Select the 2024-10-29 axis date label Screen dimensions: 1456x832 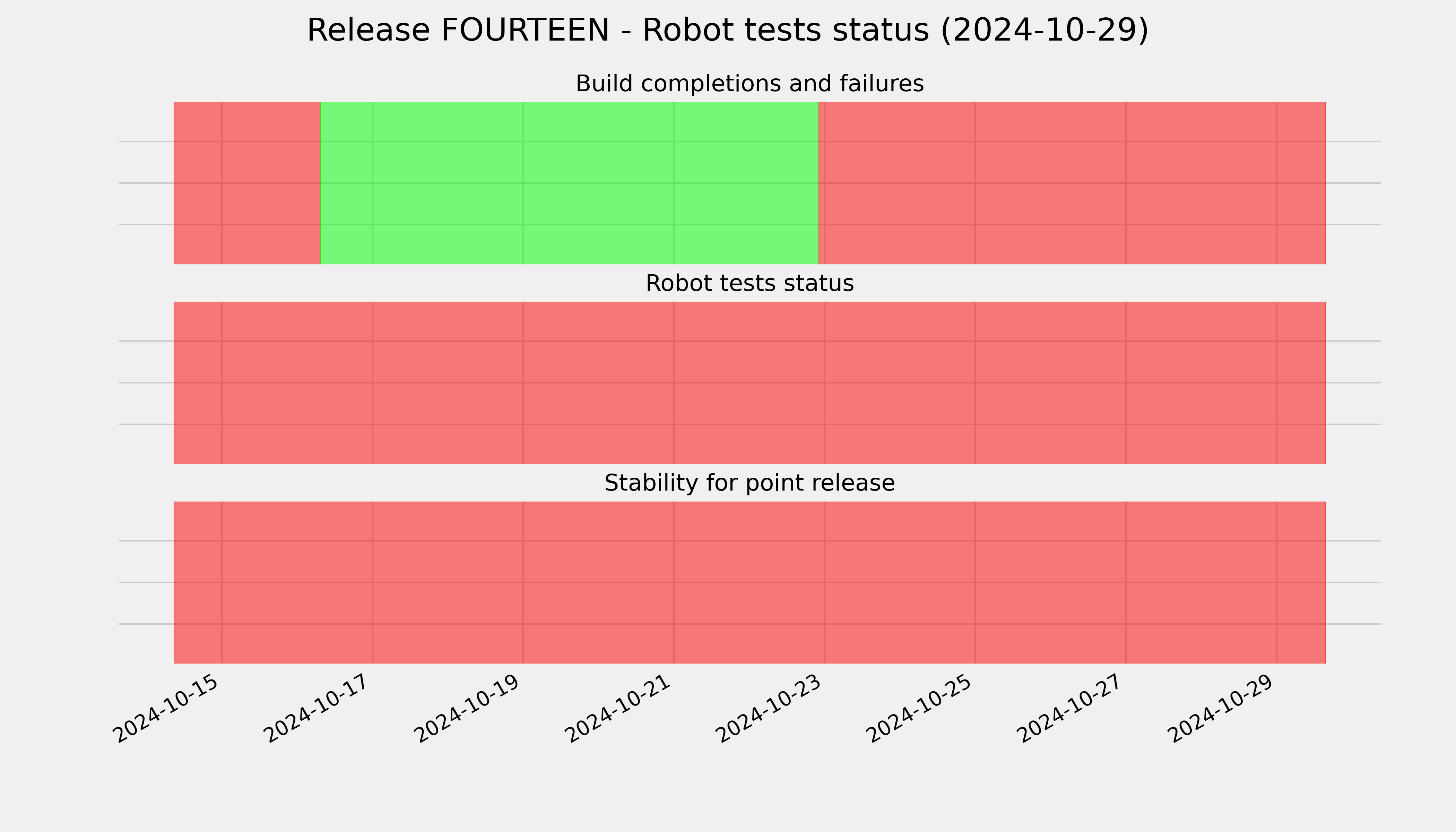1222,709
